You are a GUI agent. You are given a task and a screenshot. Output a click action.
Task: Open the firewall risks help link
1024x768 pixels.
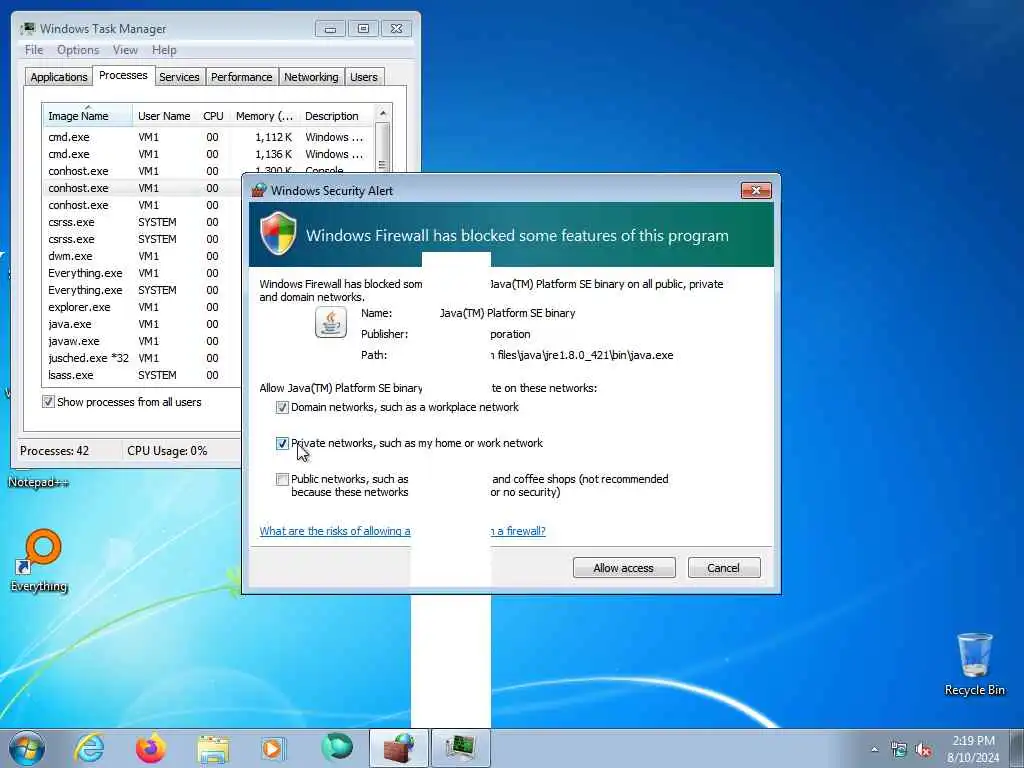[x=402, y=531]
